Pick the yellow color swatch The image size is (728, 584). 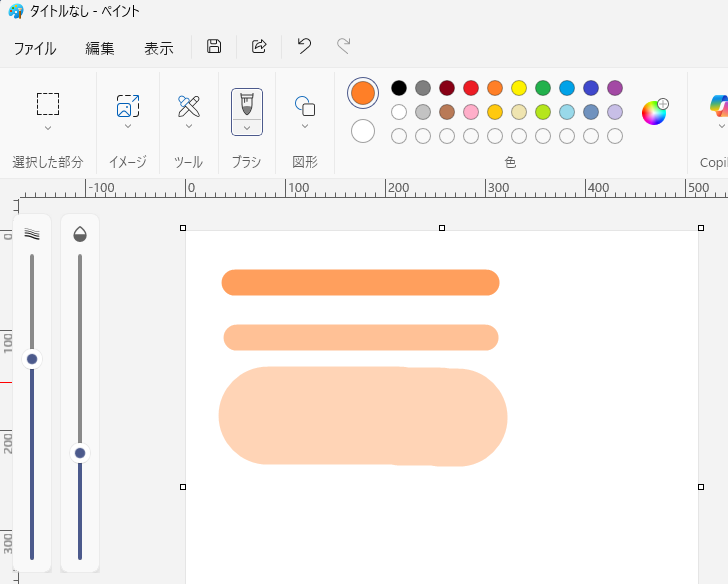coord(519,88)
